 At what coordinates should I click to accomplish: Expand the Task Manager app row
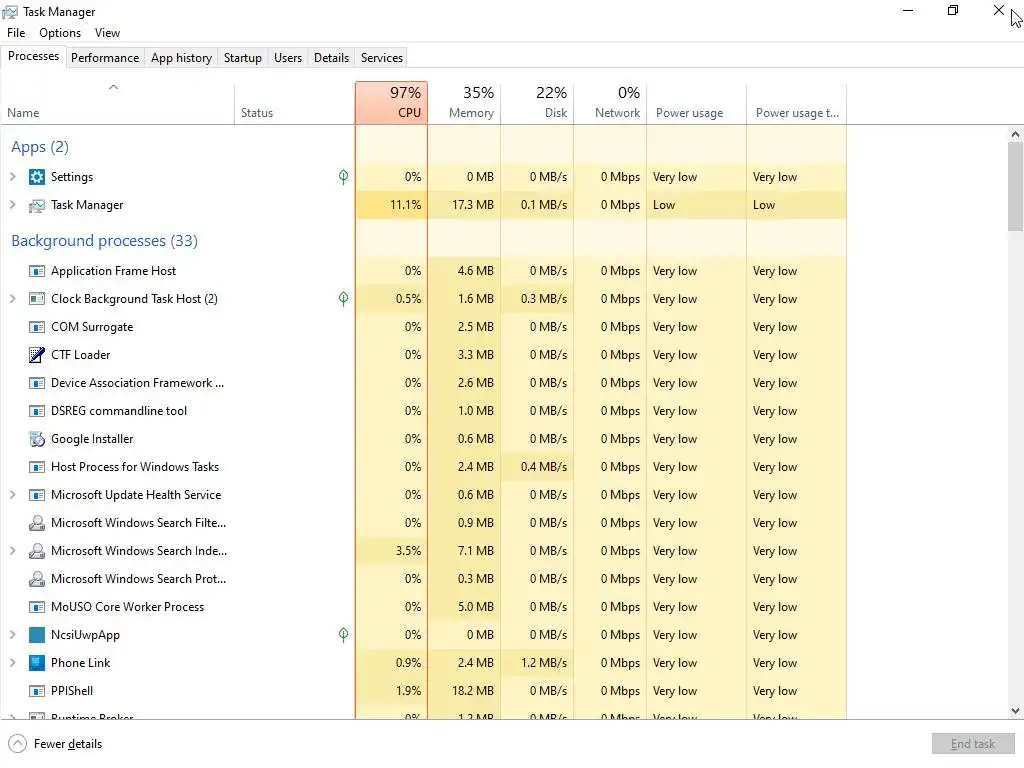coord(12,205)
